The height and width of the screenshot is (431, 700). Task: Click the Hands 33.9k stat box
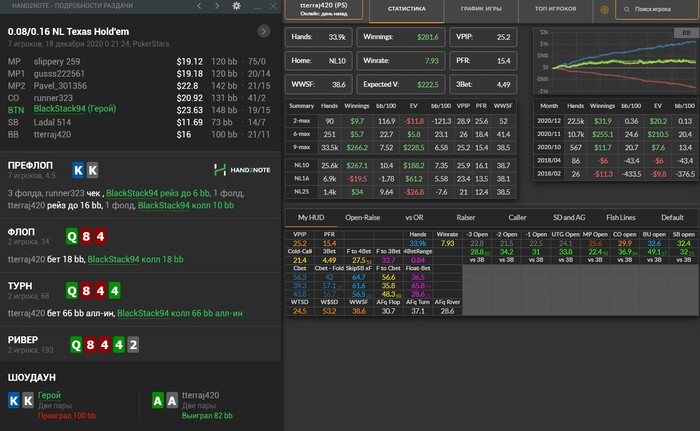point(318,37)
